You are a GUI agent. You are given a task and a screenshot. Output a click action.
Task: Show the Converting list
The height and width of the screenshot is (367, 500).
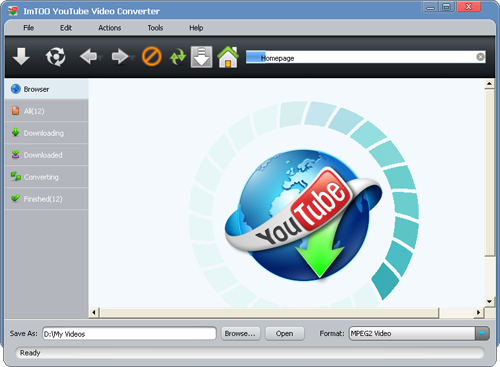coord(47,177)
